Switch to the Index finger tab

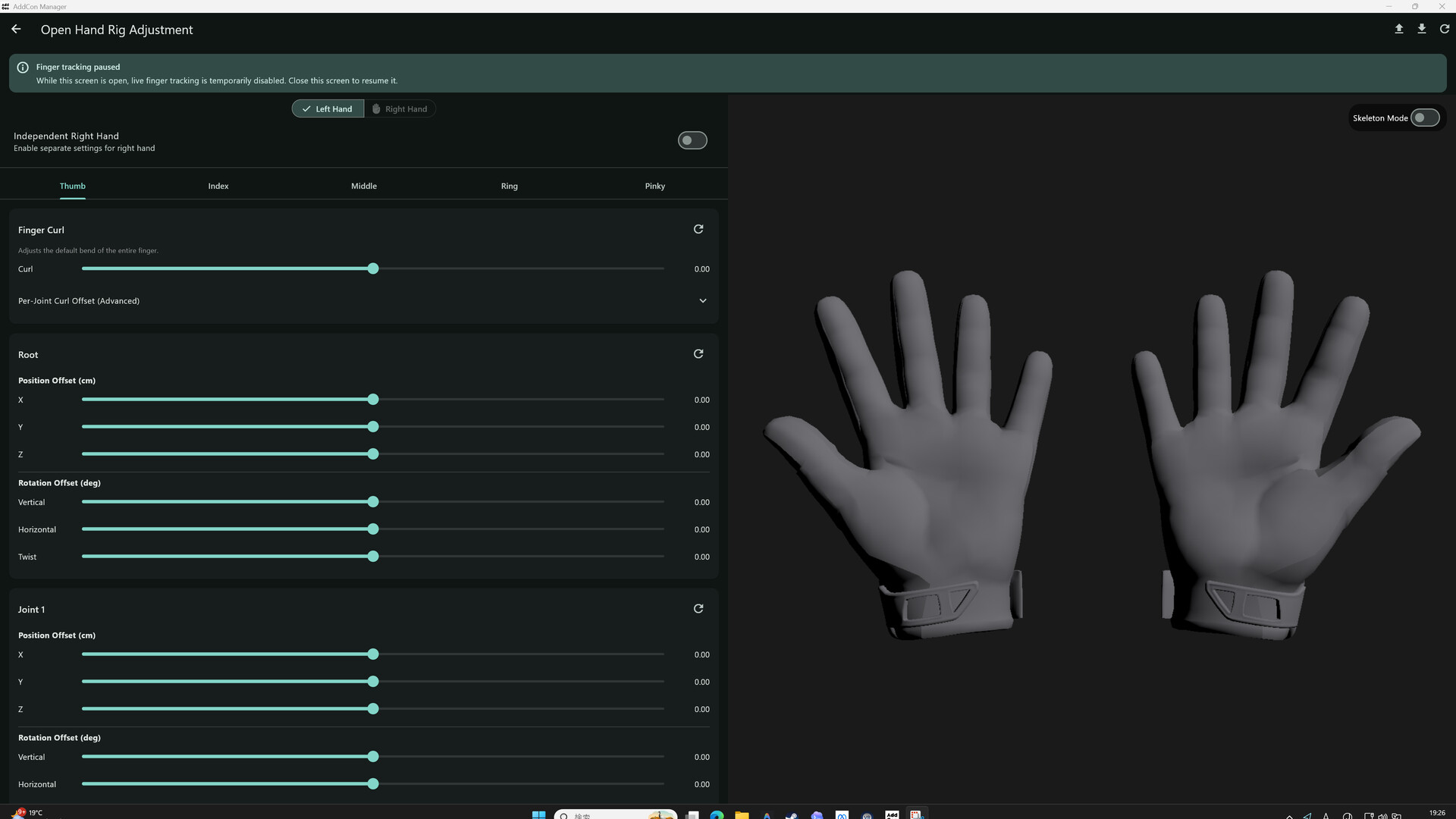[x=218, y=186]
